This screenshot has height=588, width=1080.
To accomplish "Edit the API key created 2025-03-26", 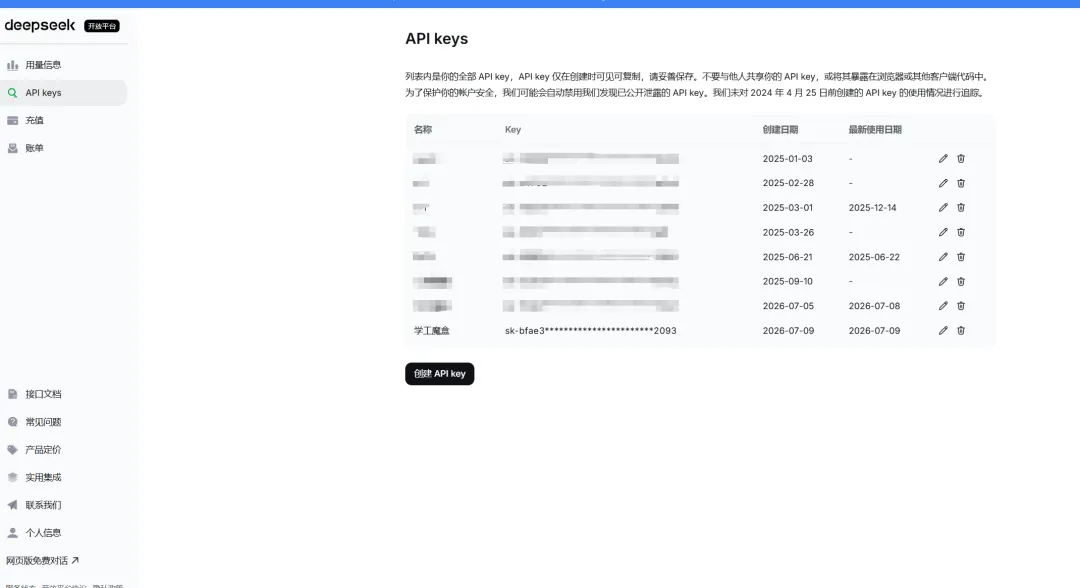I will coord(943,232).
